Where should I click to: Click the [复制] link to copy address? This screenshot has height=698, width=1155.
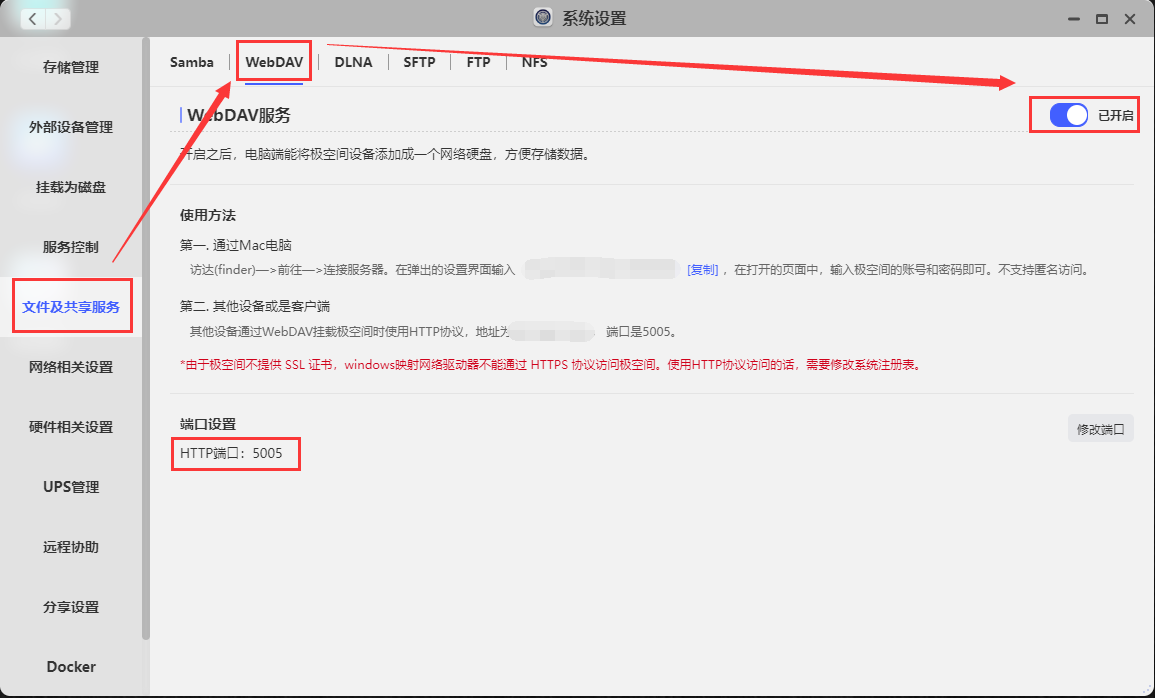(702, 269)
